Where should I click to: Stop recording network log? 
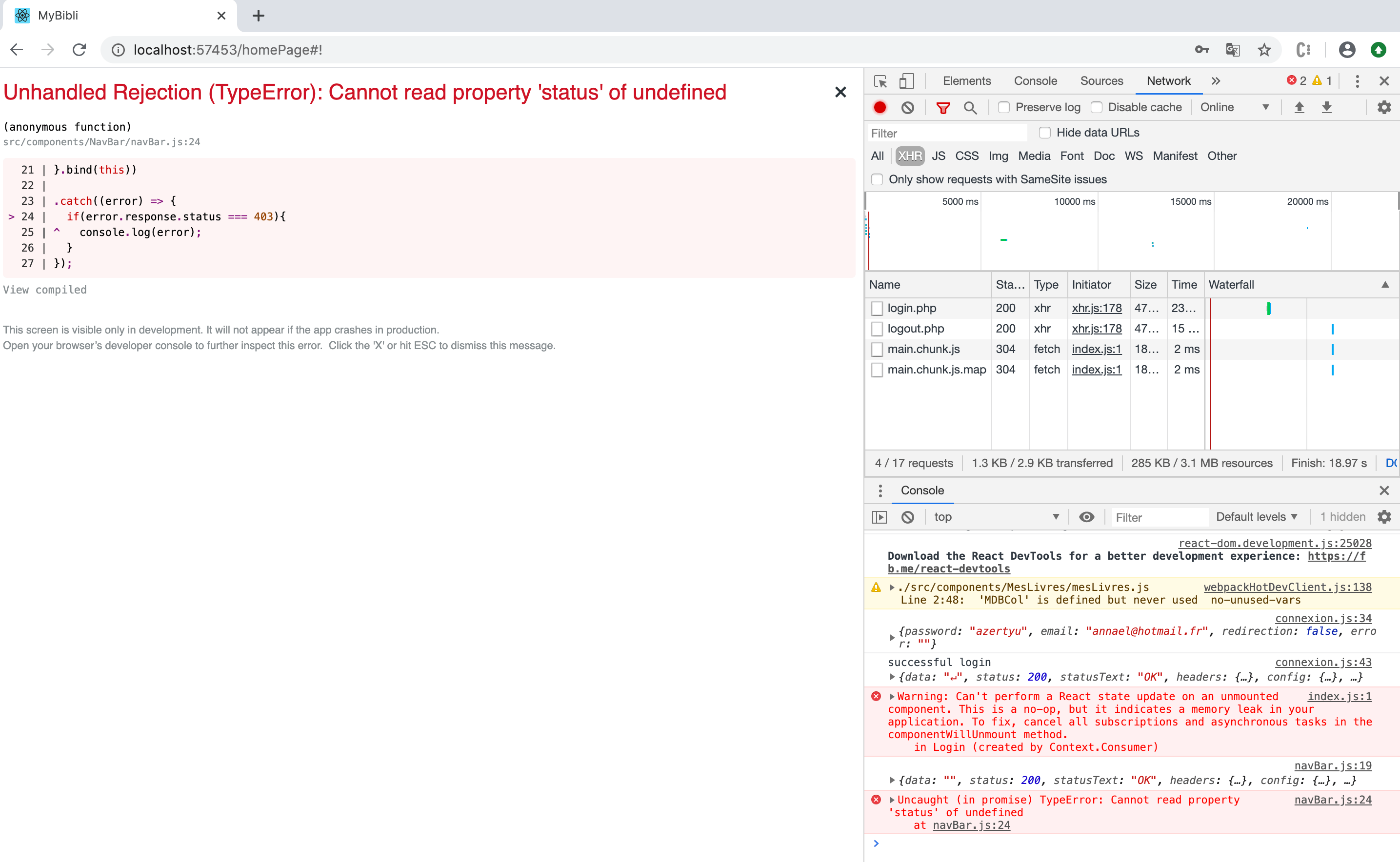[880, 107]
